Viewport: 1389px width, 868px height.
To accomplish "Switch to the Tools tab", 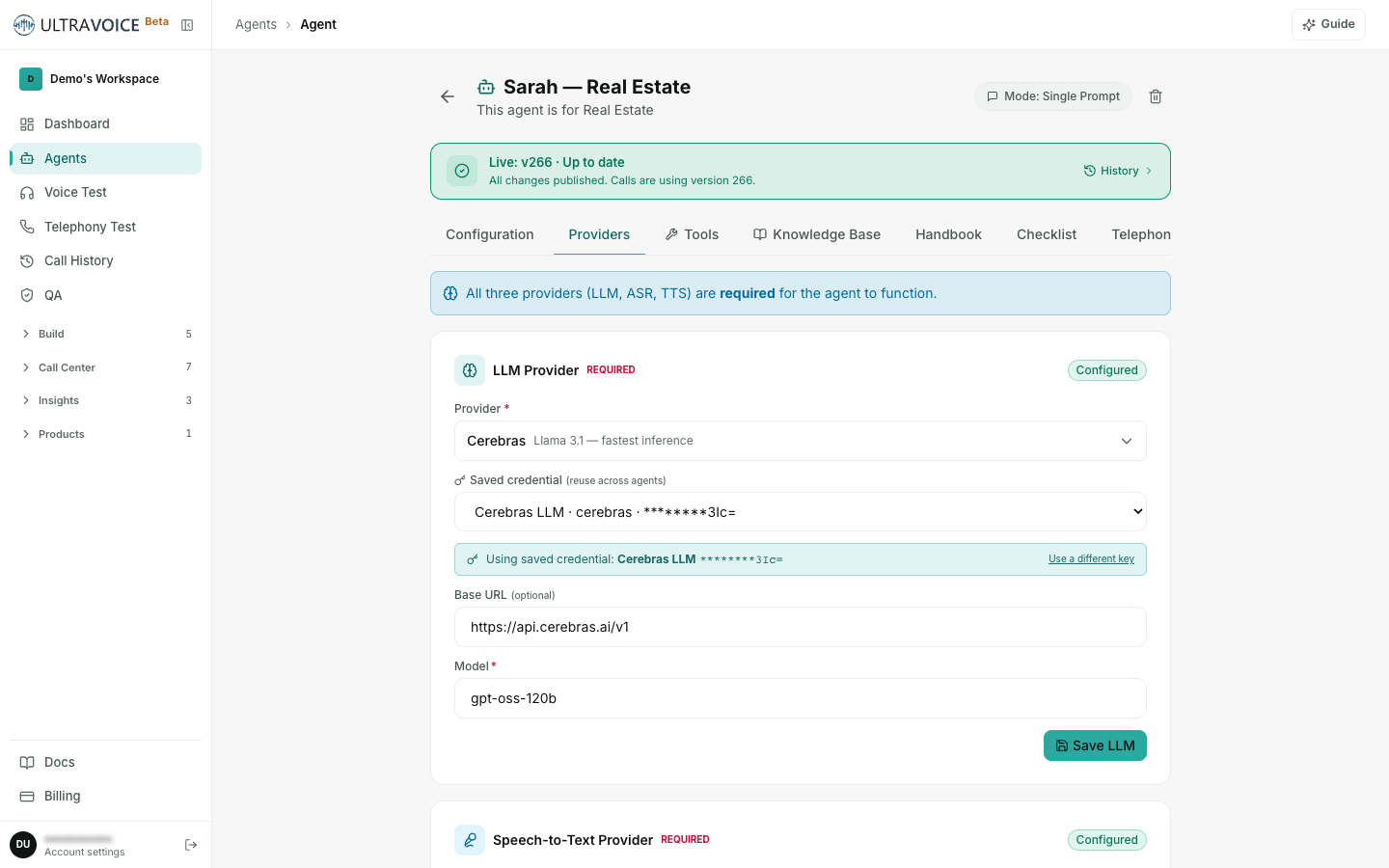I will pos(692,234).
